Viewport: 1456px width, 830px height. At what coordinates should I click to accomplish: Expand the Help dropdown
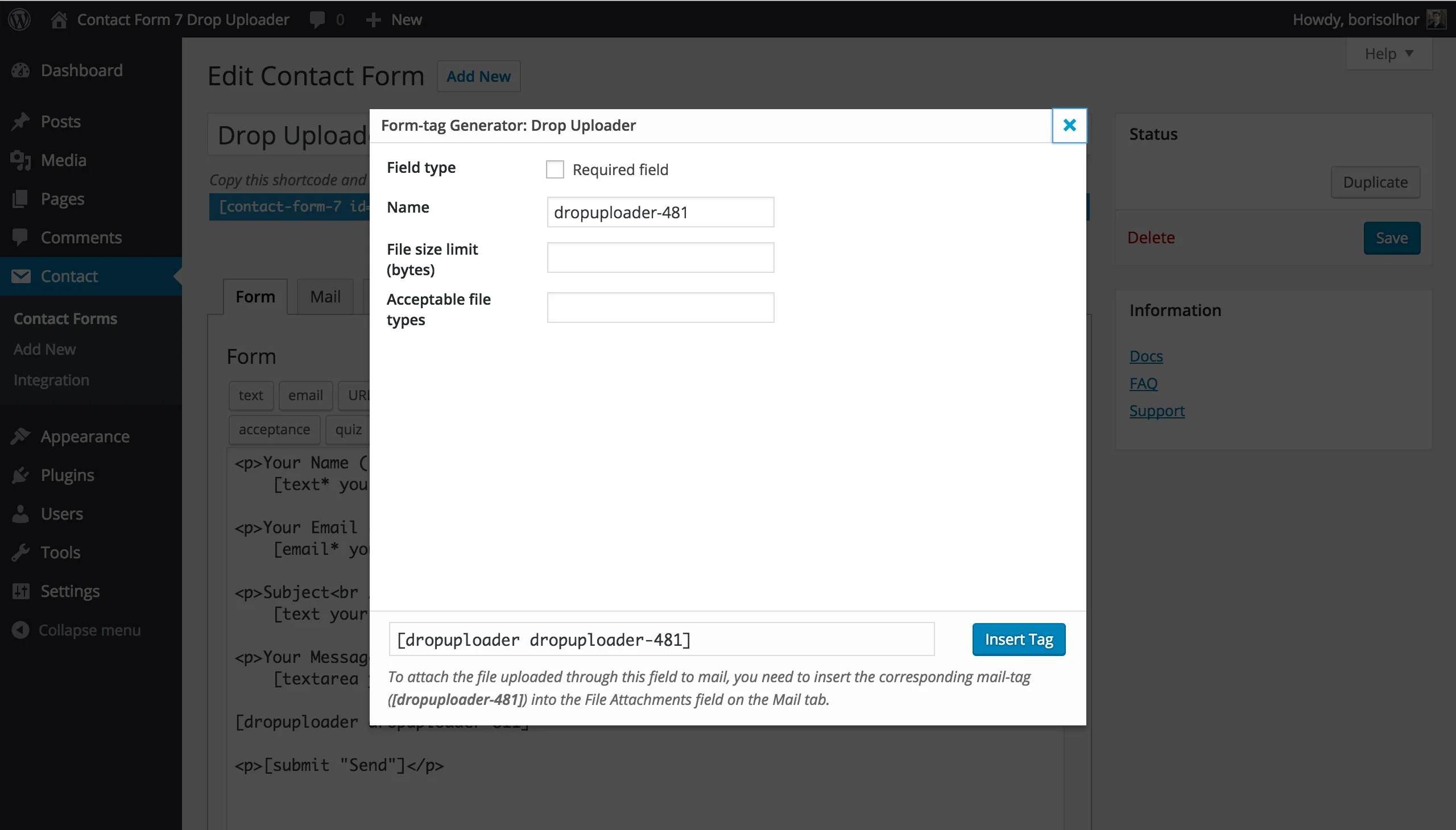[x=1388, y=53]
